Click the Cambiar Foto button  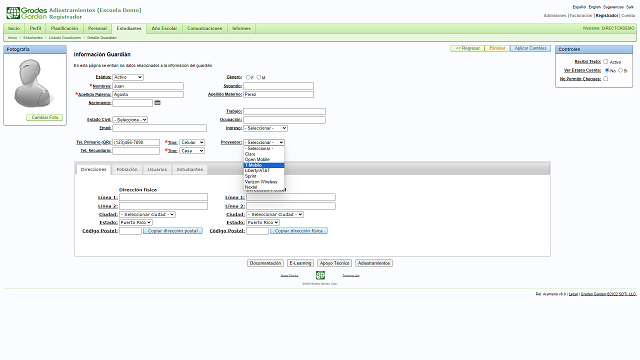44,118
